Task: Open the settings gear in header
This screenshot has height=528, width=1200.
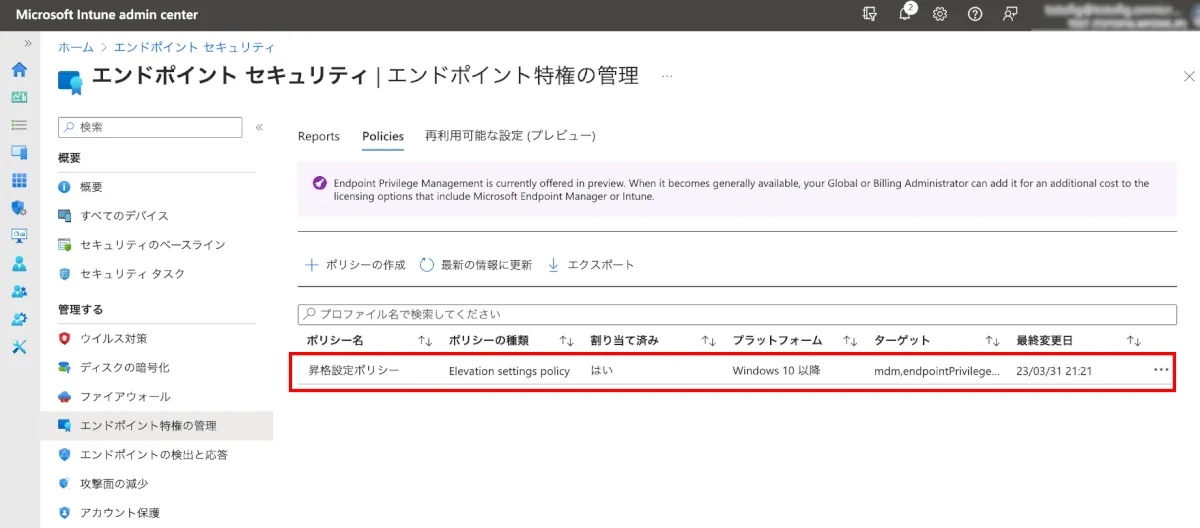Action: pyautogui.click(x=940, y=14)
